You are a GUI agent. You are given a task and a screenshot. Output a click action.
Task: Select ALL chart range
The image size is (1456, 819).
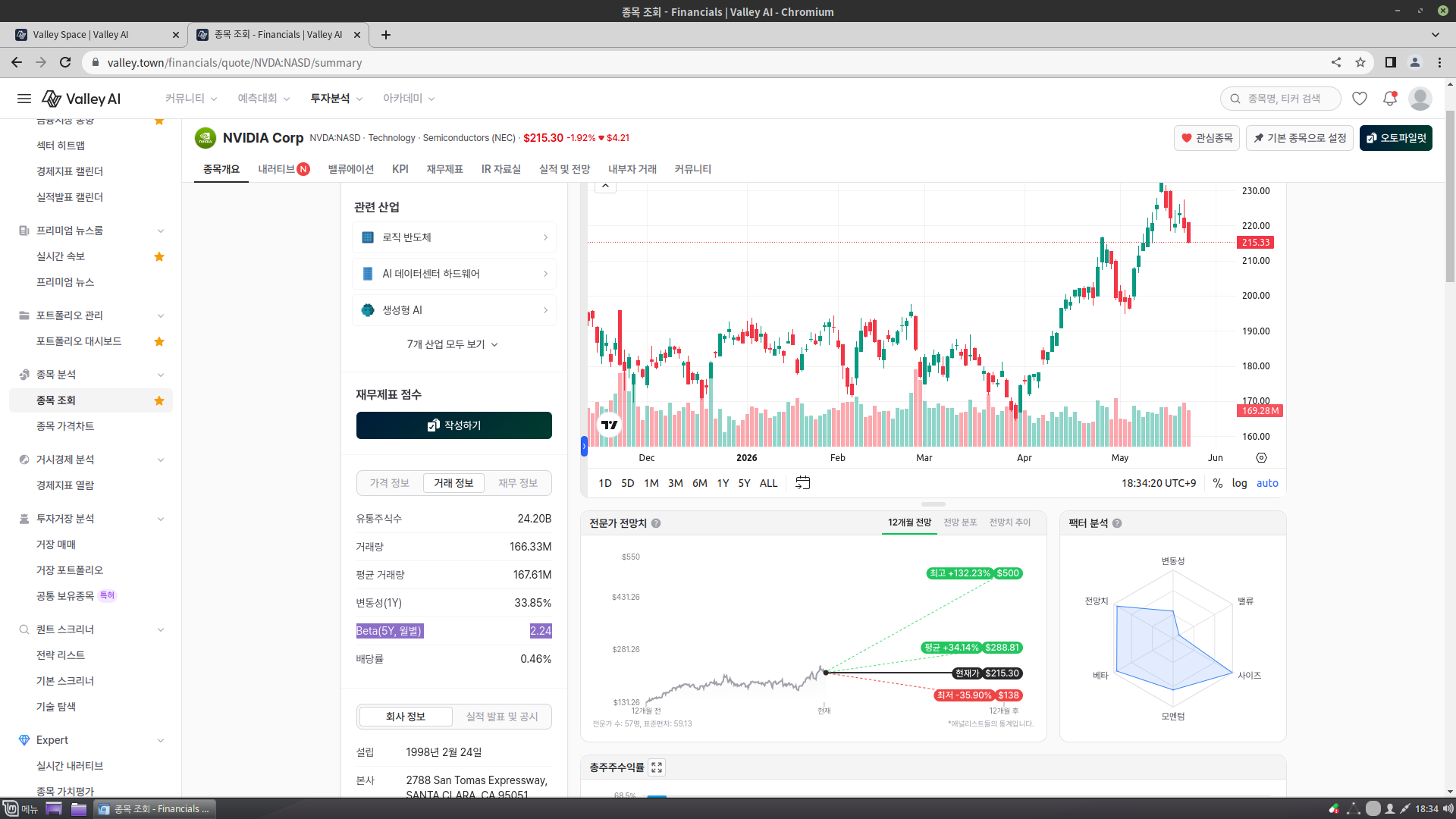tap(768, 483)
